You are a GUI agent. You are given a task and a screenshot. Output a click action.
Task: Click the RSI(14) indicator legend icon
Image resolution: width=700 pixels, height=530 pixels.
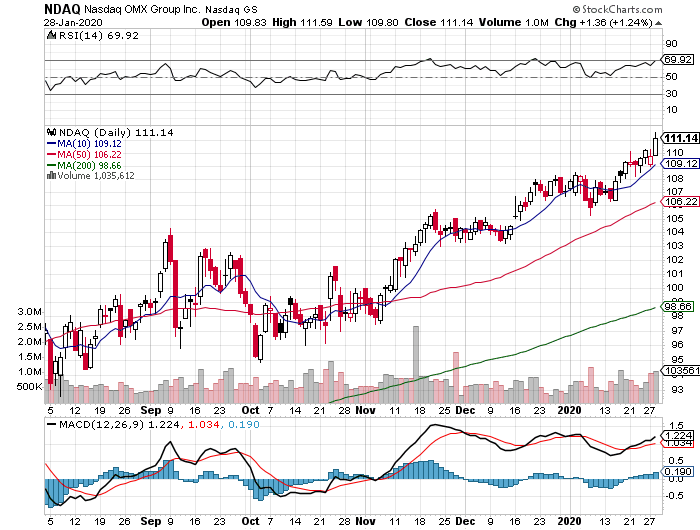click(52, 34)
